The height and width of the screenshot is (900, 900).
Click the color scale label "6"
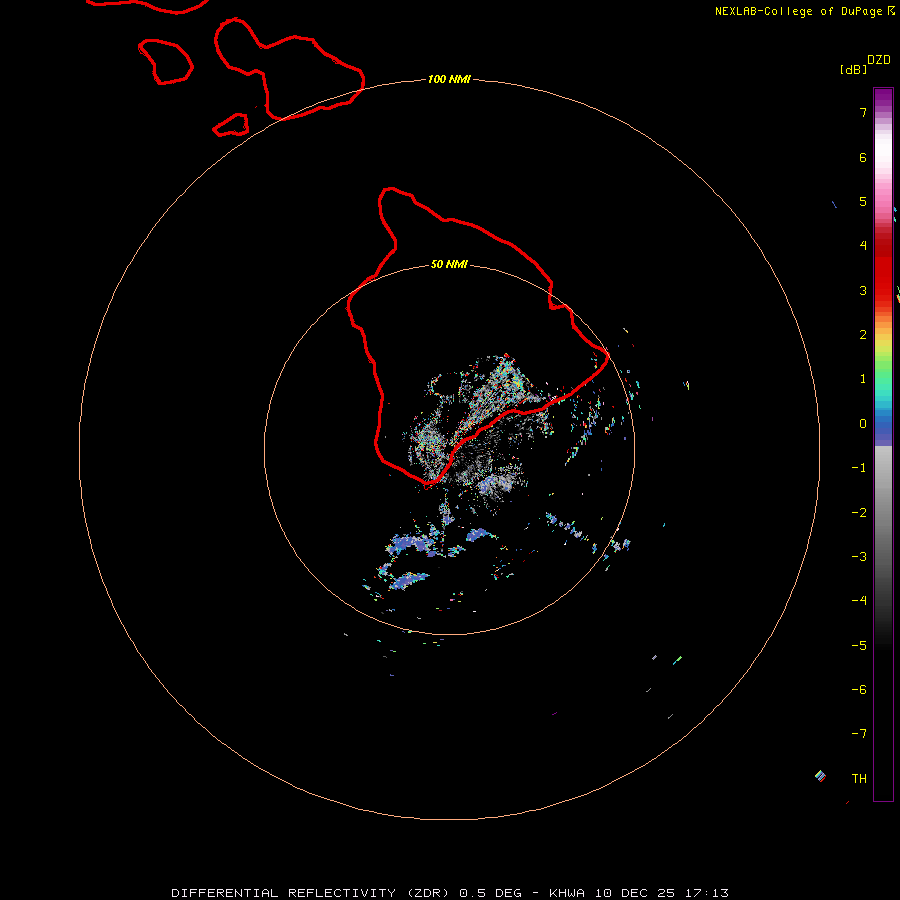pyautogui.click(x=863, y=157)
